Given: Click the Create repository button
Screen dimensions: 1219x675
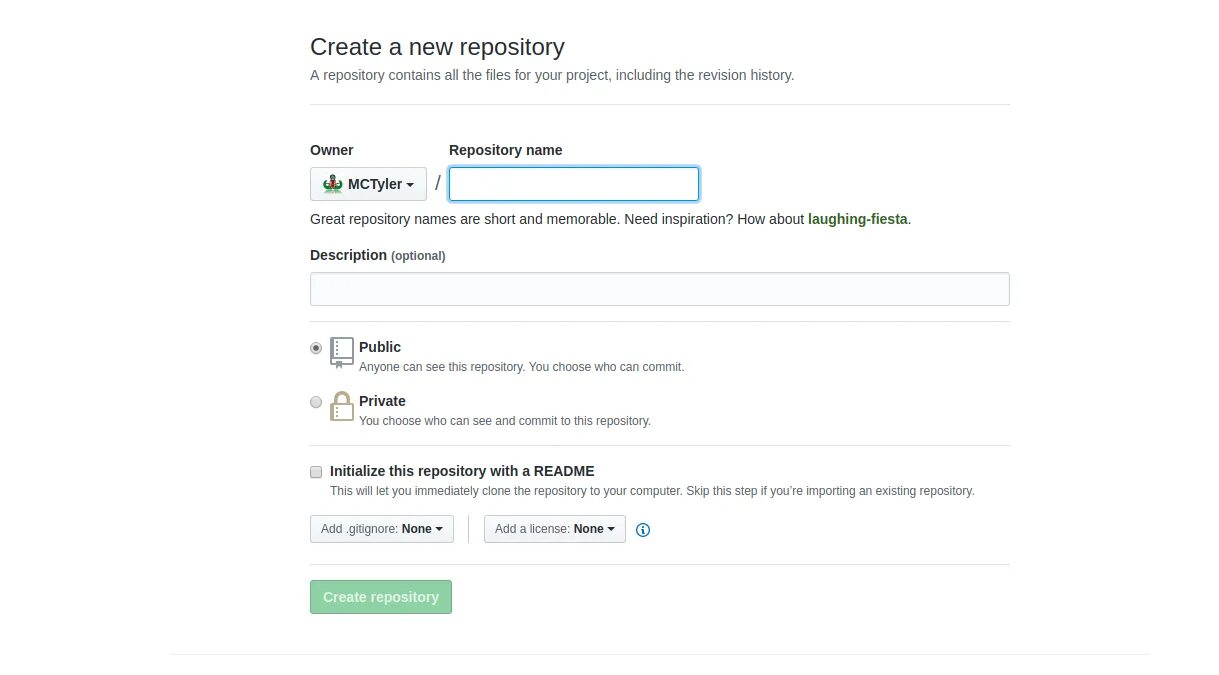Looking at the screenshot, I should point(381,597).
